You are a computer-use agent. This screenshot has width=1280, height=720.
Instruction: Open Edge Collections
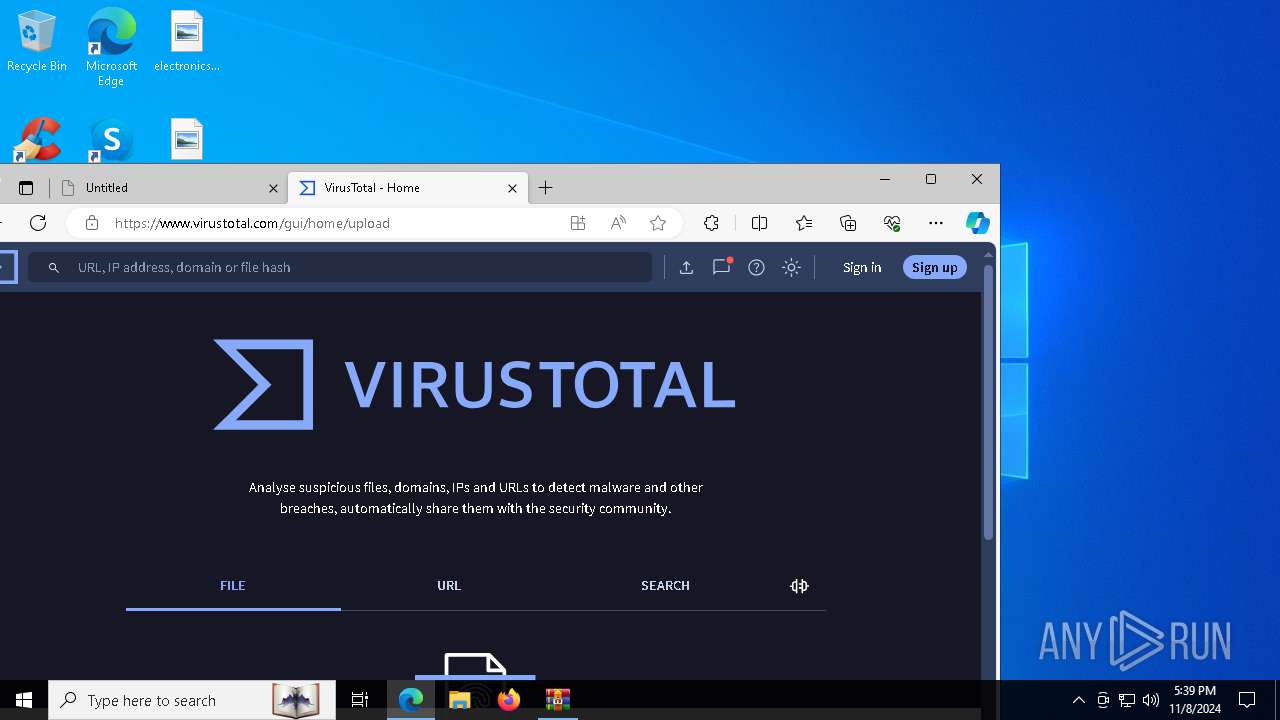[x=848, y=223]
